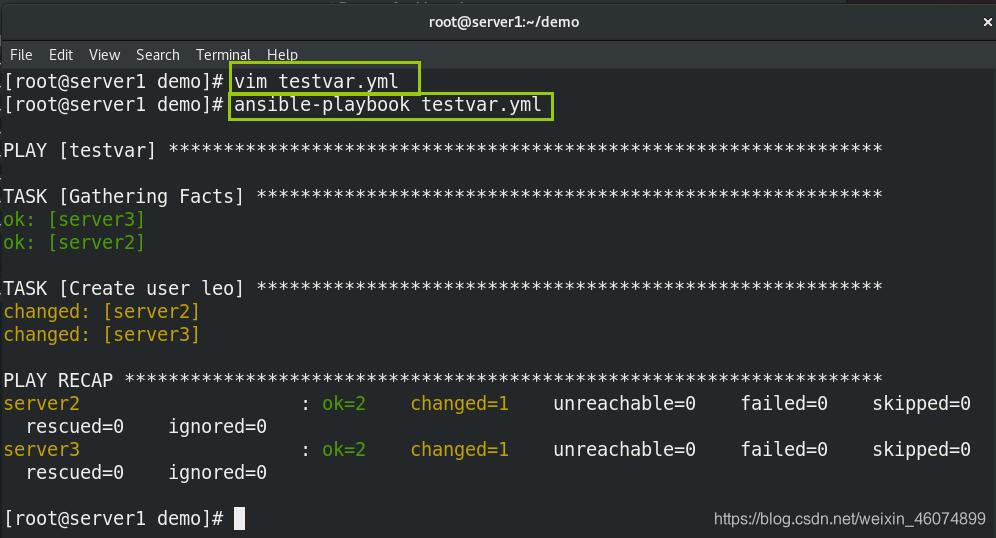Viewport: 996px width, 538px height.
Task: Click 'ok=2' in server2 recap row
Action: coord(344,403)
